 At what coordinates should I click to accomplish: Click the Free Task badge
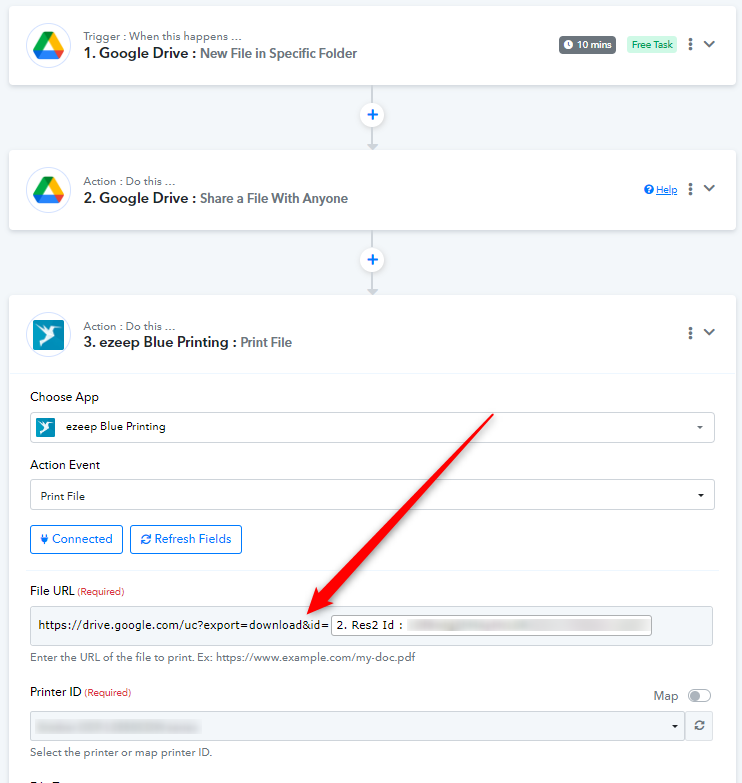pyautogui.click(x=652, y=44)
